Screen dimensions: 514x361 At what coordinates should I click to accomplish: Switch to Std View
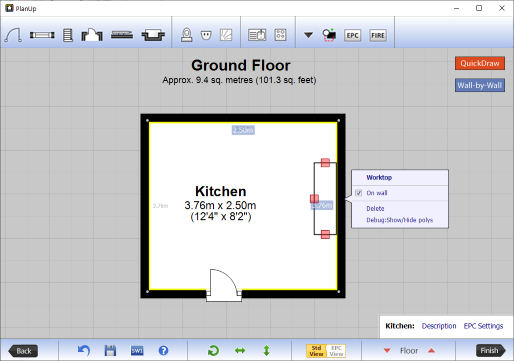[316, 351]
